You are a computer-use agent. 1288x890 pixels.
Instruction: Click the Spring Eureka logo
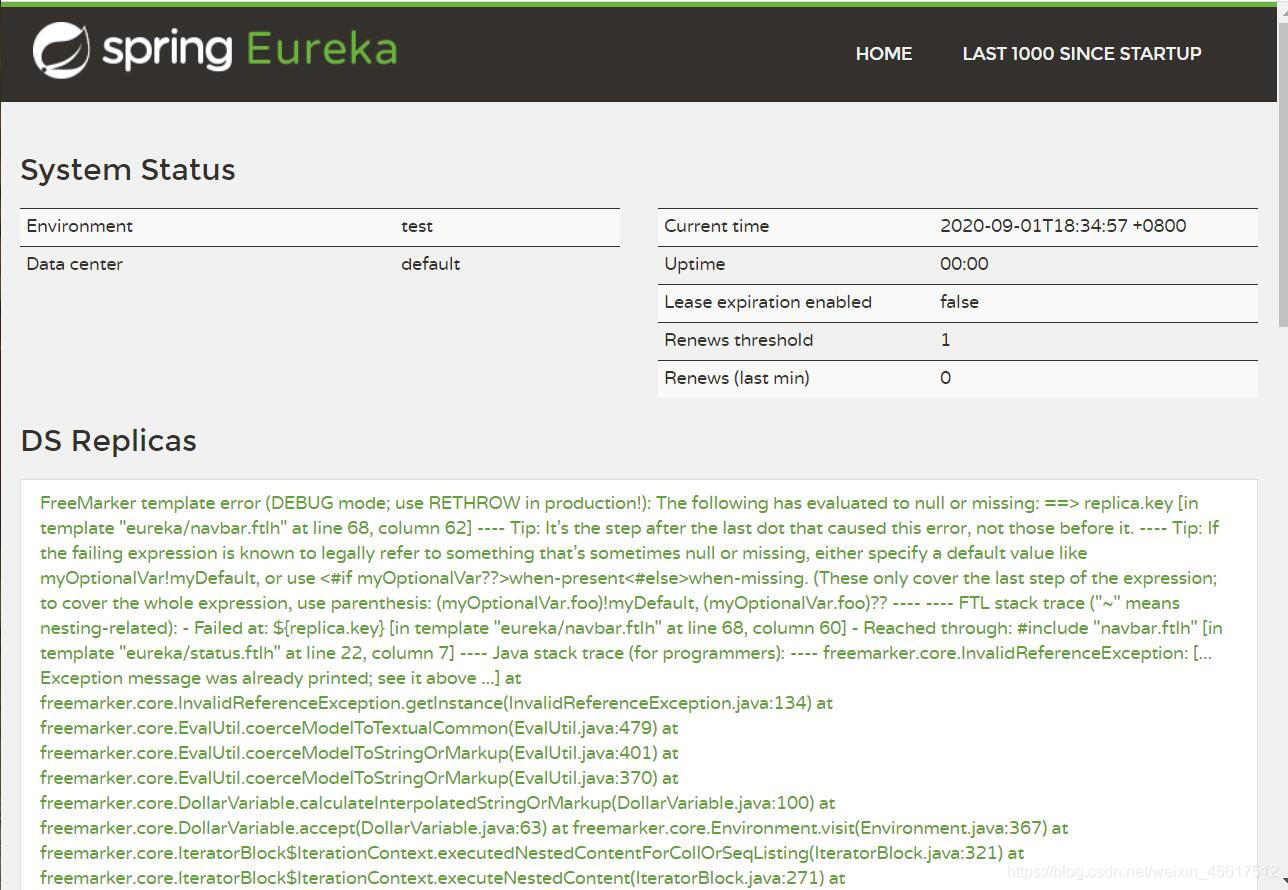tap(215, 50)
